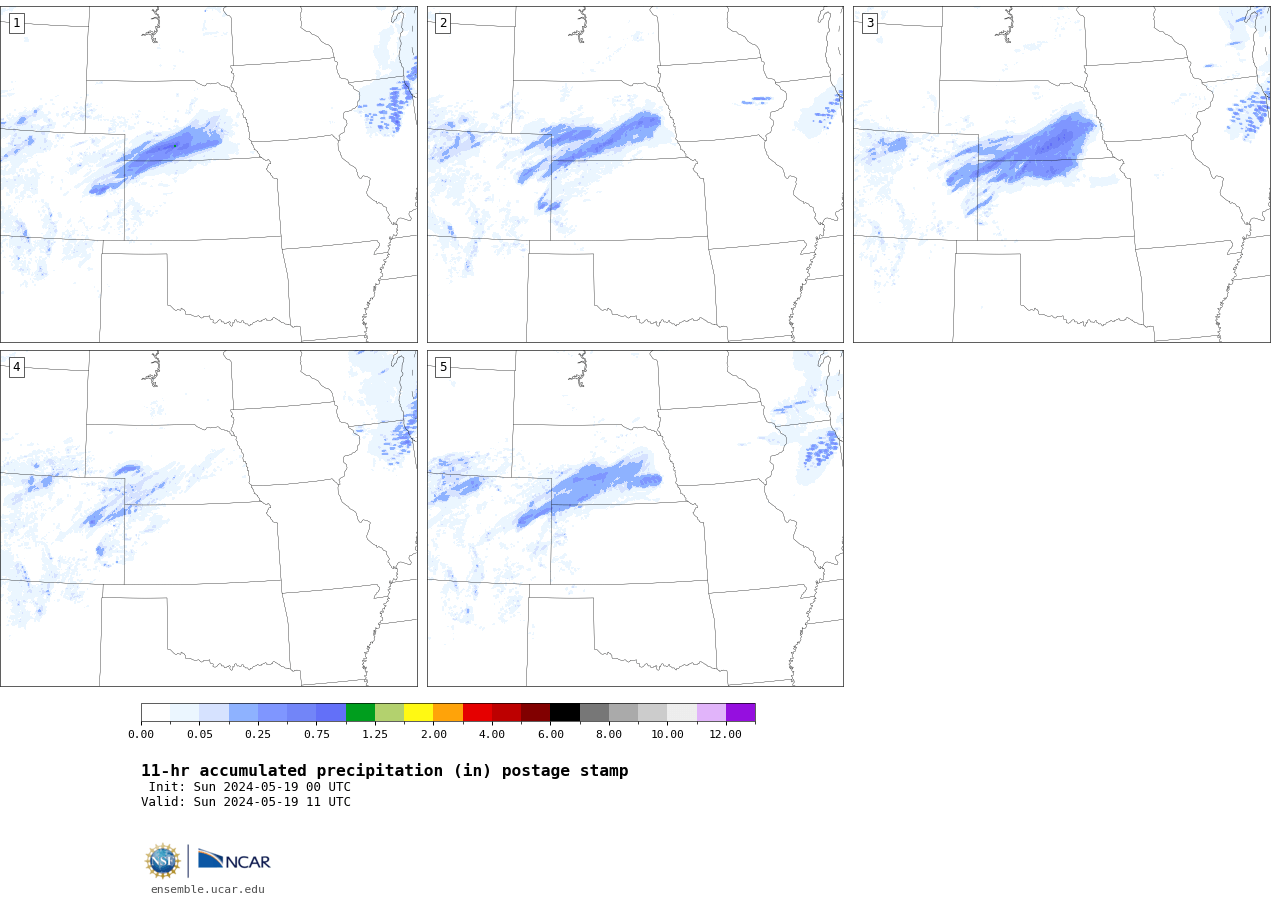The height and width of the screenshot is (901, 1280).
Task: Click the 0.75 colorbar label
Action: click(x=316, y=734)
